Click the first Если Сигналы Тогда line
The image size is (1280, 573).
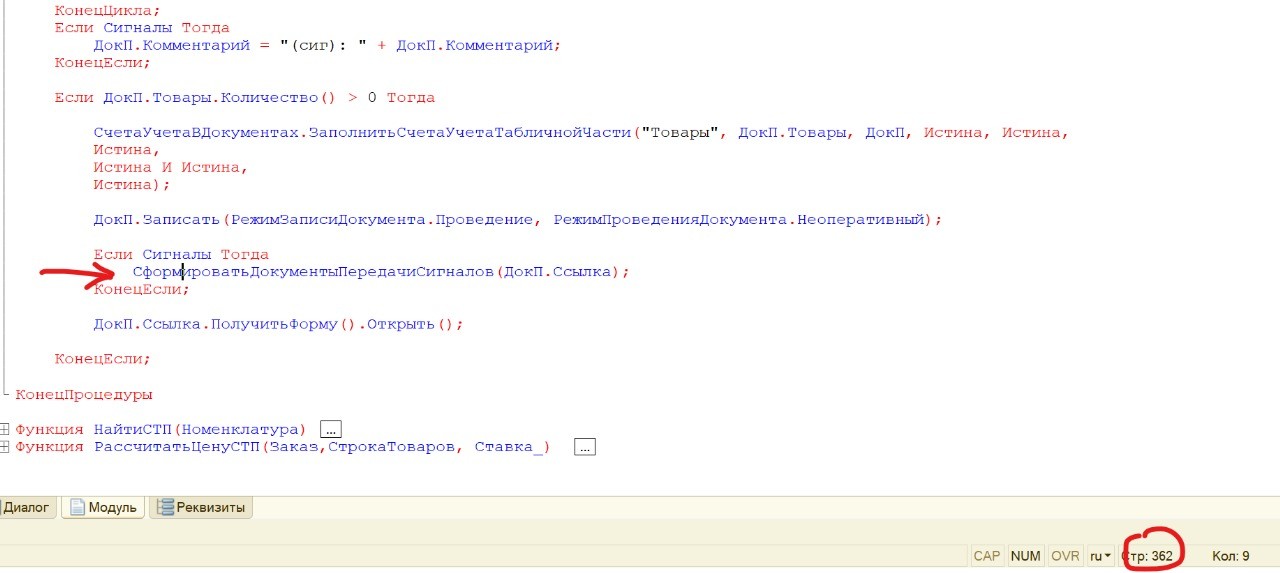coord(141,27)
